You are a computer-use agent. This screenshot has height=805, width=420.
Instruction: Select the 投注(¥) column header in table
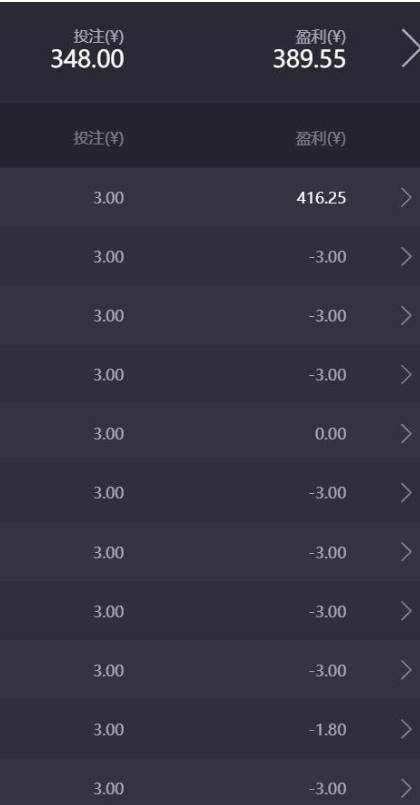pyautogui.click(x=99, y=139)
